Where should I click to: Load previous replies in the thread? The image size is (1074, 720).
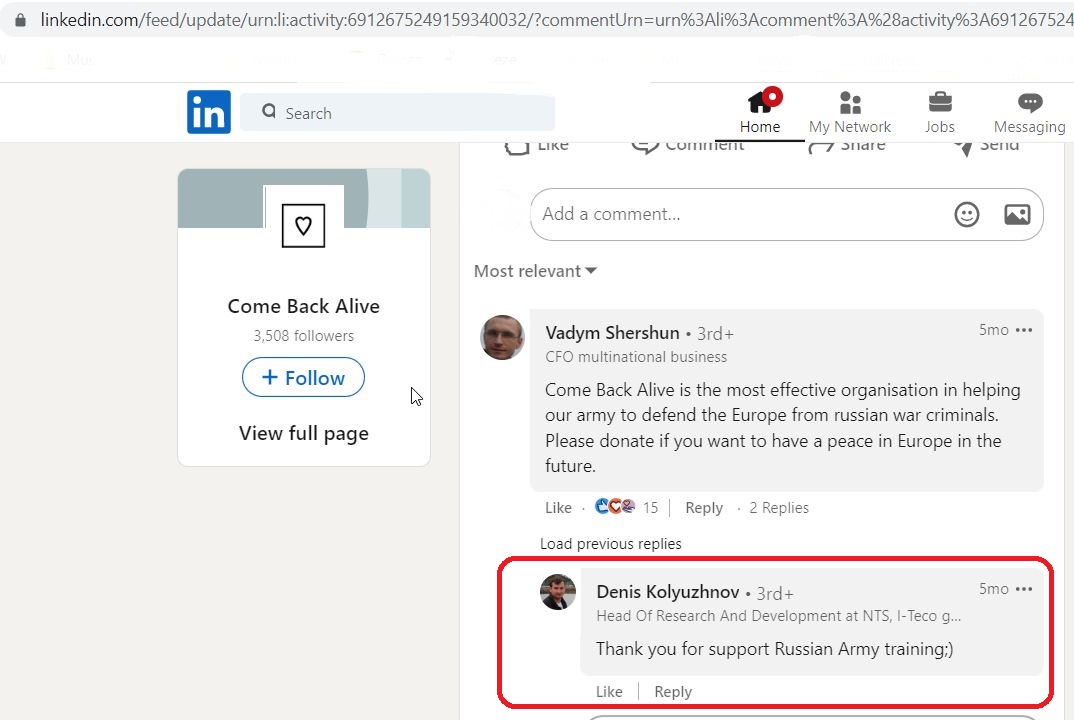pos(610,544)
